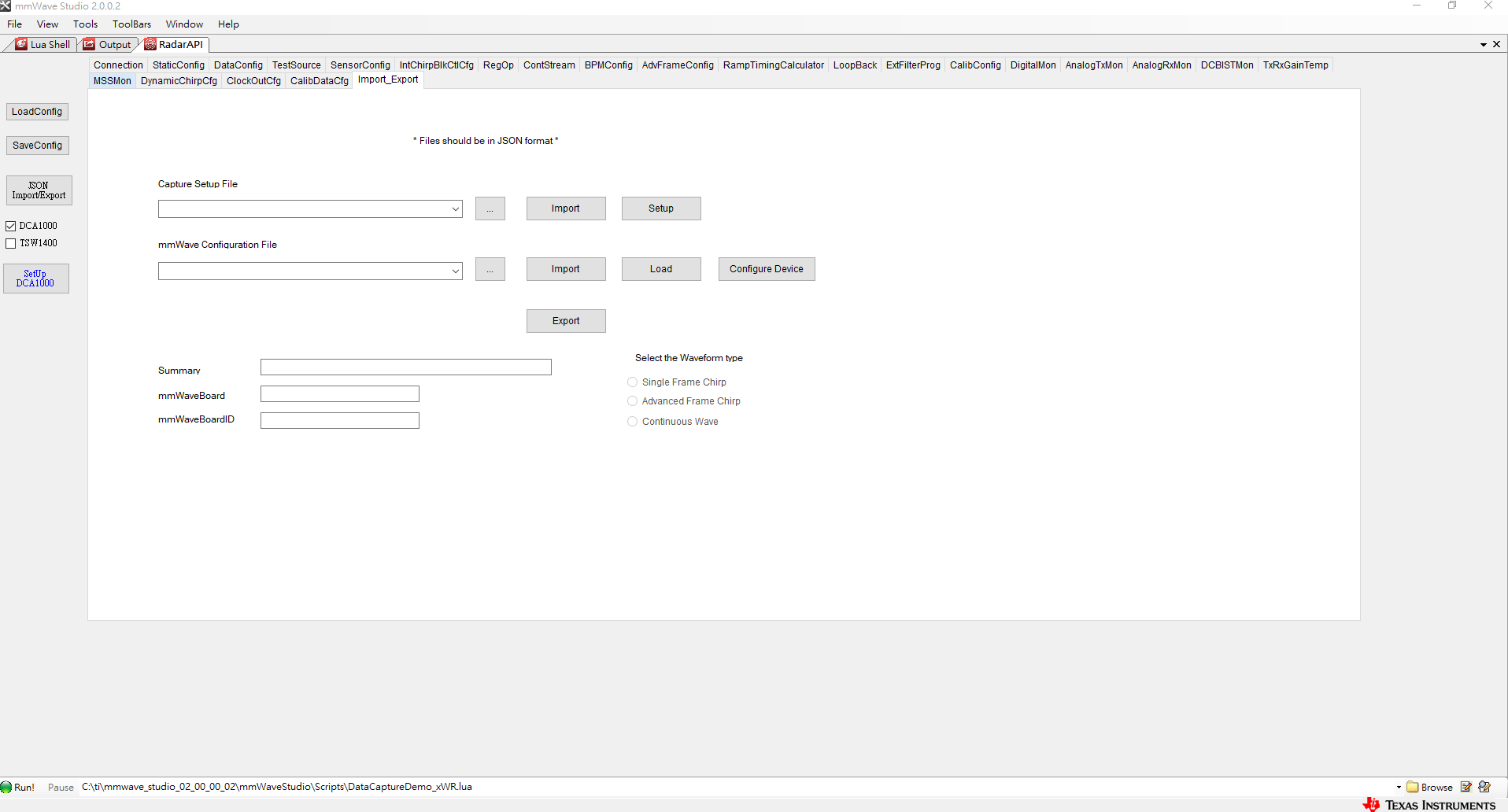Image resolution: width=1508 pixels, height=812 pixels.
Task: Open the AdvFrameConfig tab
Action: click(678, 65)
